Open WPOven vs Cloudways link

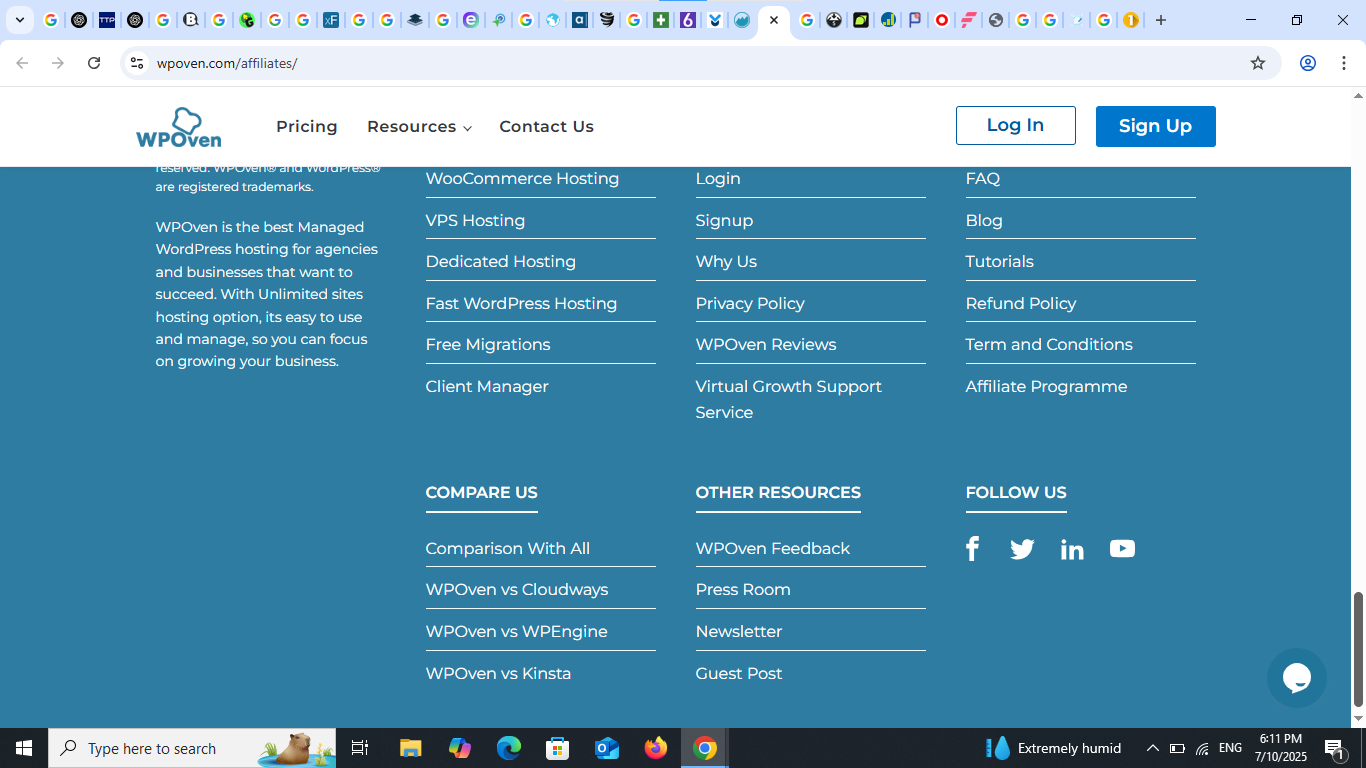pyautogui.click(x=517, y=590)
